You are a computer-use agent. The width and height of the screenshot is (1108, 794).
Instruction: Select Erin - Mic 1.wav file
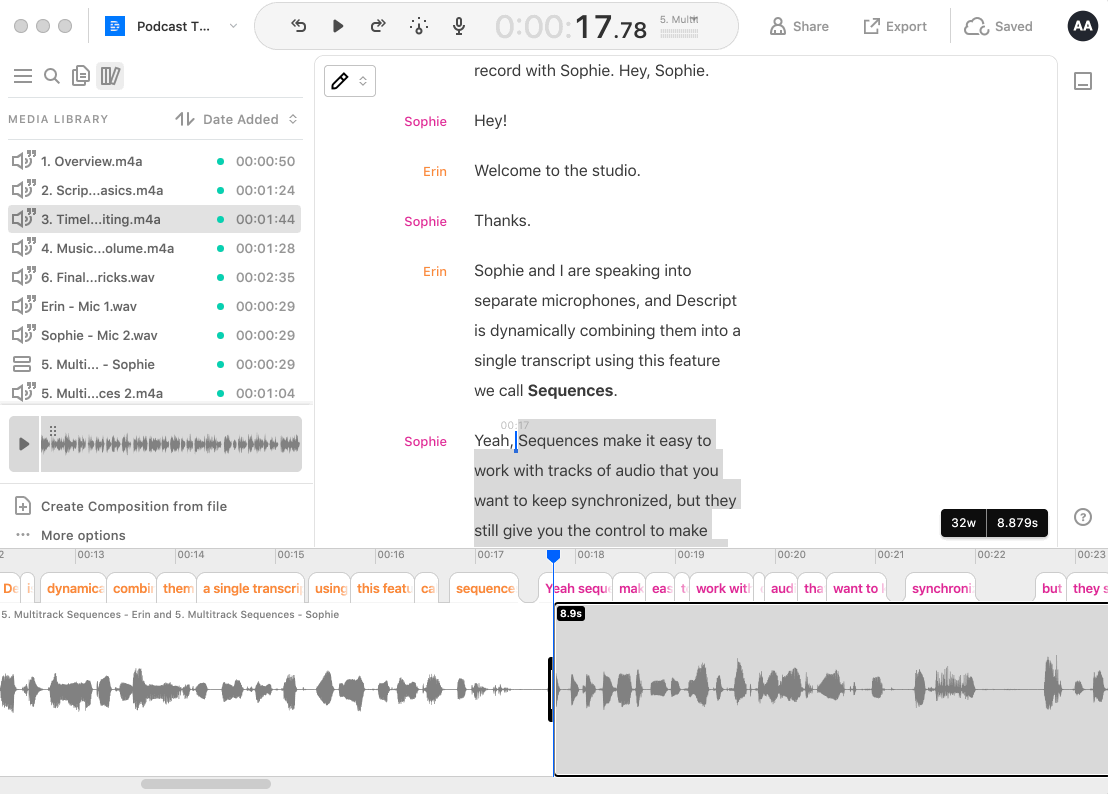tap(154, 306)
